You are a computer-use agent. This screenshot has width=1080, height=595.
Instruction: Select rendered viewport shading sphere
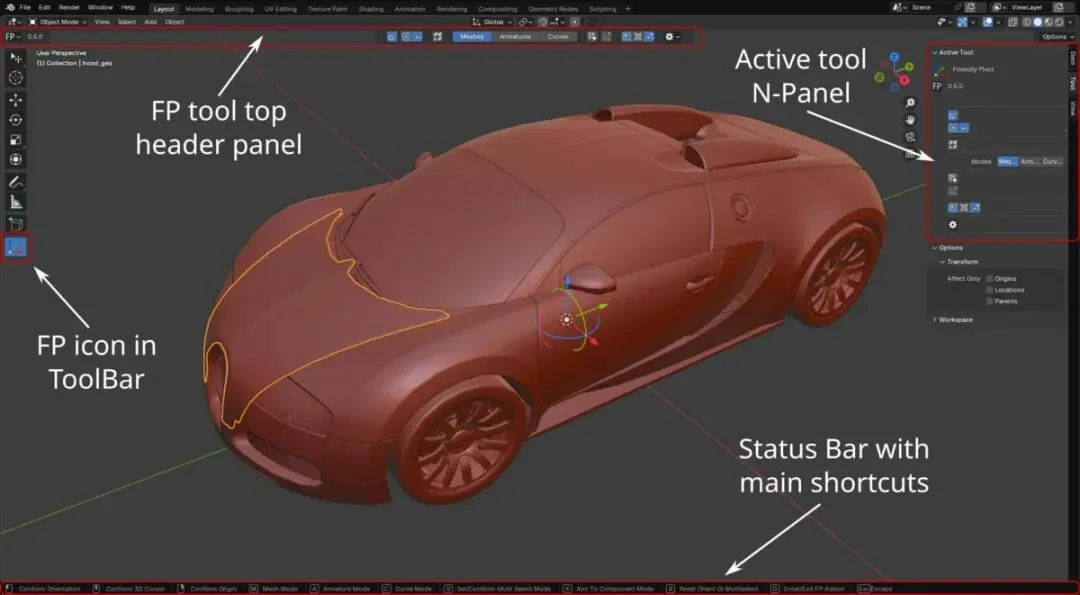tap(1059, 22)
